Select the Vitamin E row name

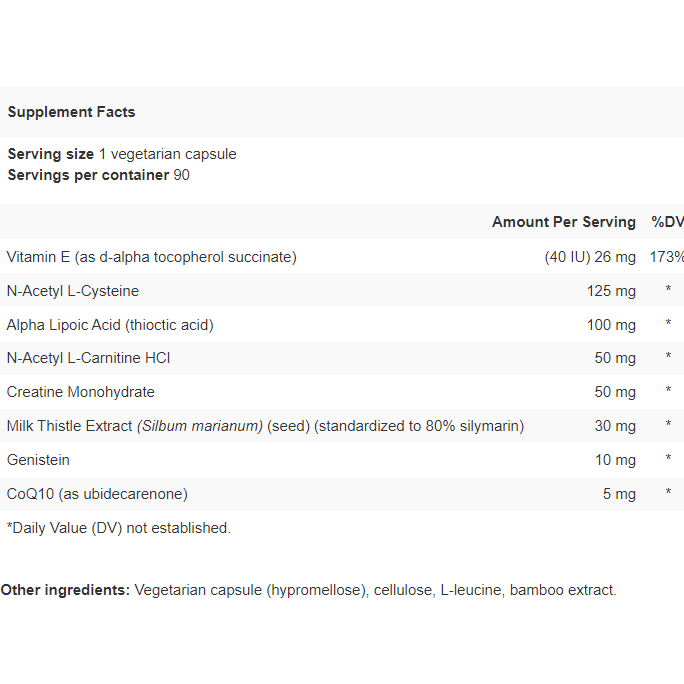[x=152, y=257]
